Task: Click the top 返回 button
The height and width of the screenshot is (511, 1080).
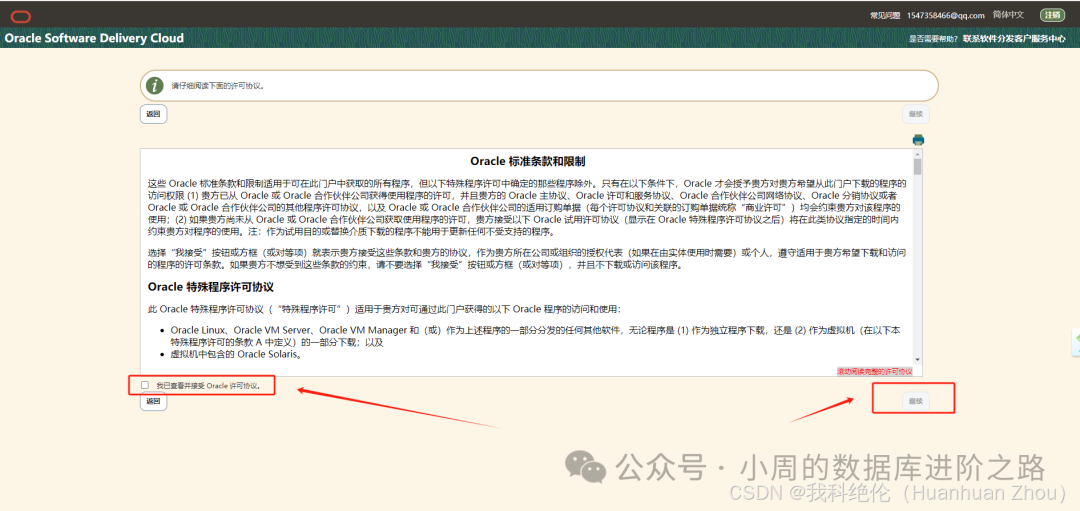Action: [153, 114]
